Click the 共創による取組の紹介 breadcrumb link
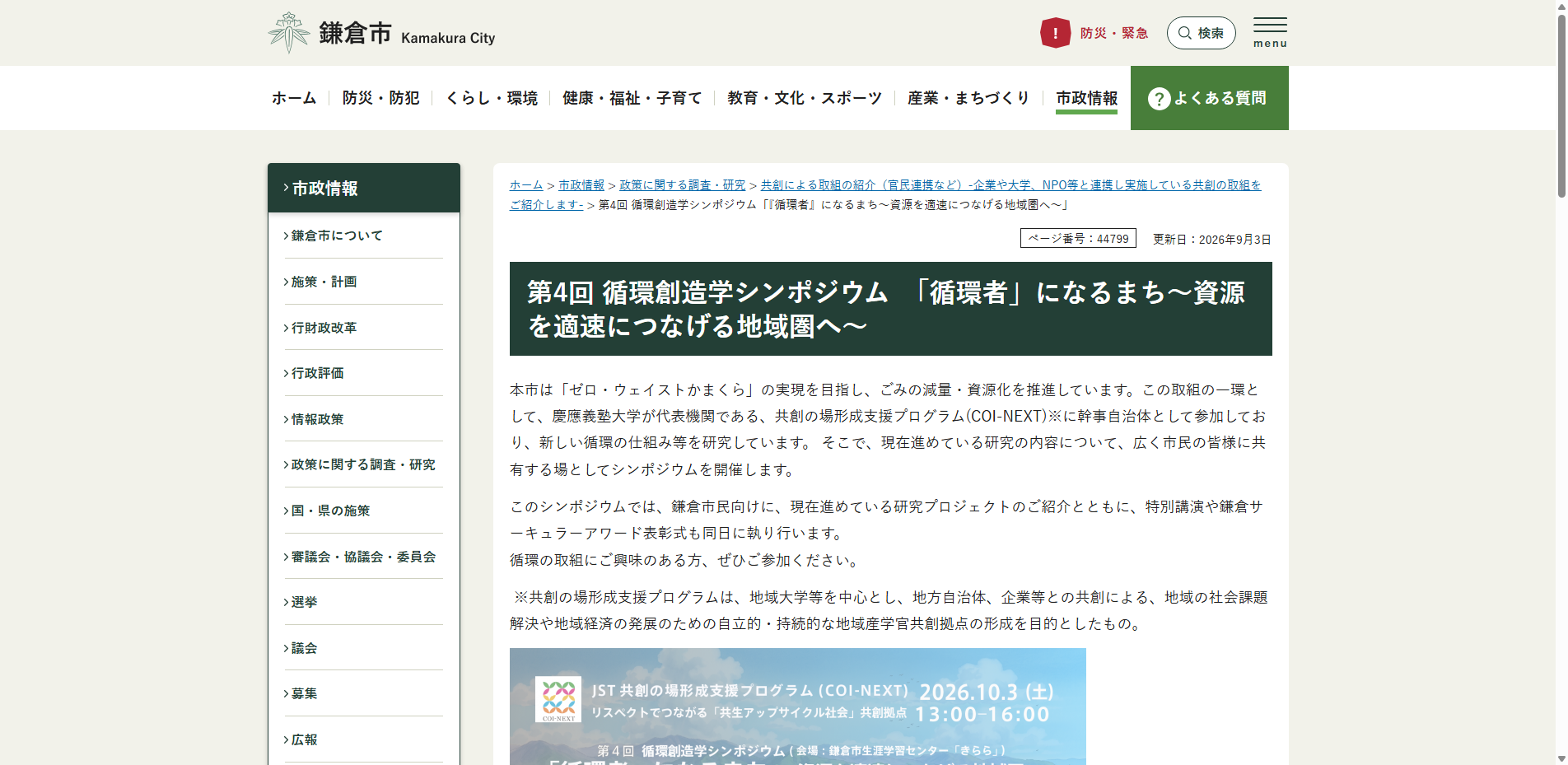This screenshot has height=765, width=1568. 885,194
